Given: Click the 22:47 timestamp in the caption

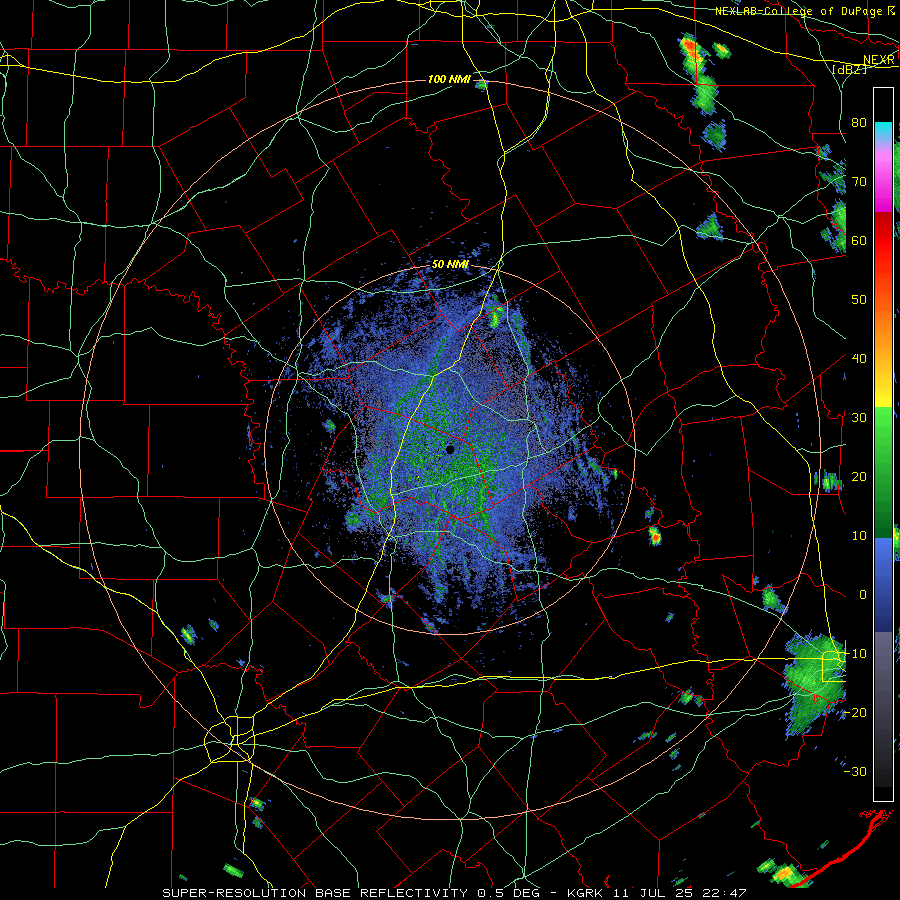Looking at the screenshot, I should coord(723,893).
